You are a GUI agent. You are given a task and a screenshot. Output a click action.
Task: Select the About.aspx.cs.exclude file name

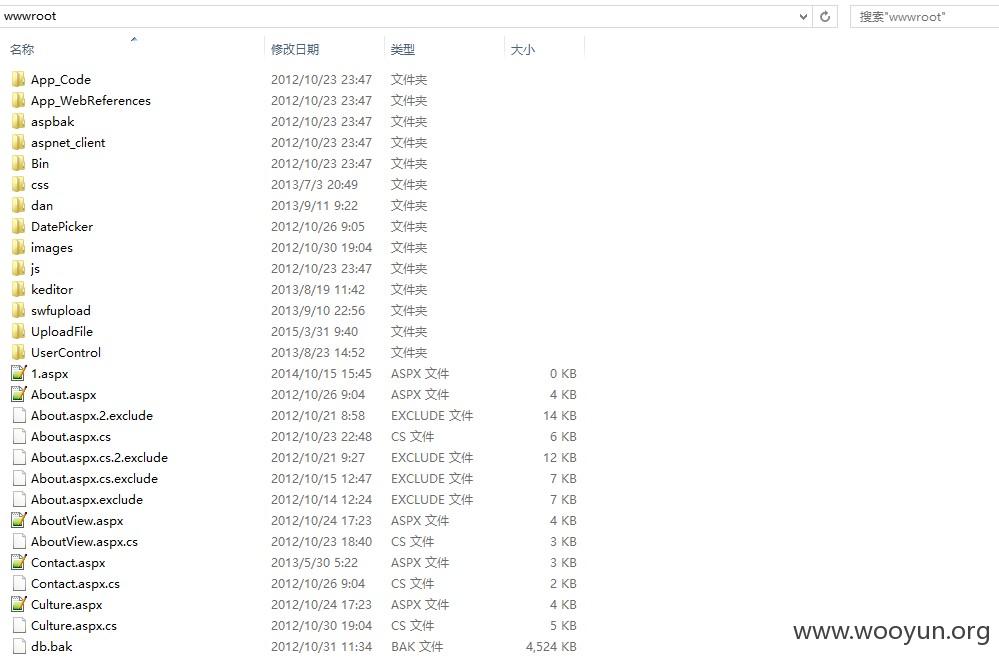(x=94, y=478)
